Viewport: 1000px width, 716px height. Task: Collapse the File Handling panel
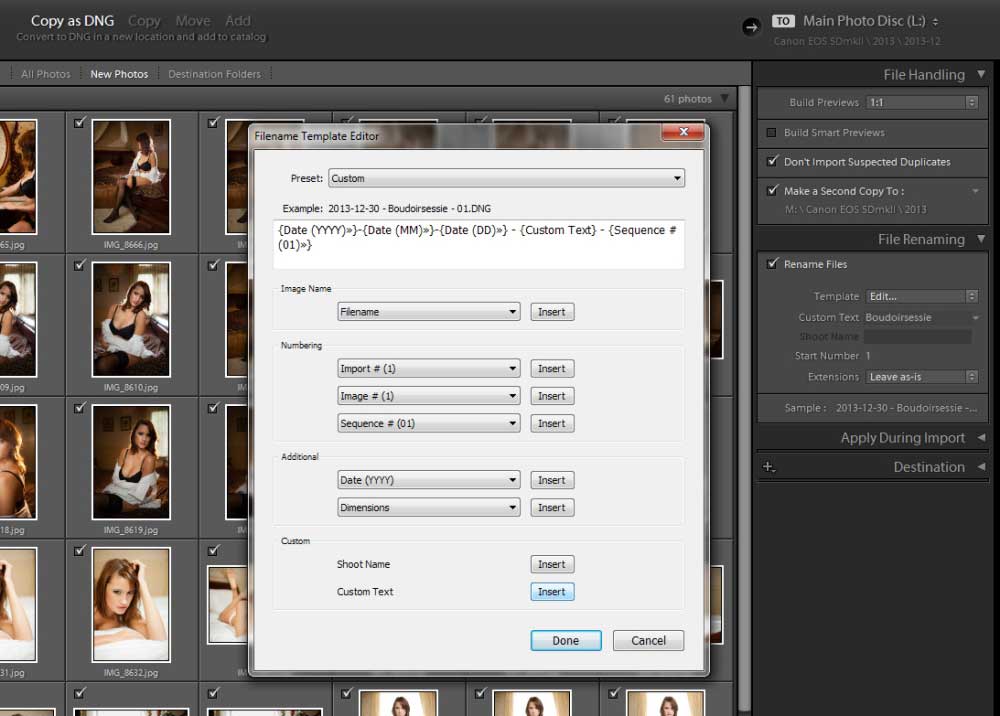(x=981, y=75)
